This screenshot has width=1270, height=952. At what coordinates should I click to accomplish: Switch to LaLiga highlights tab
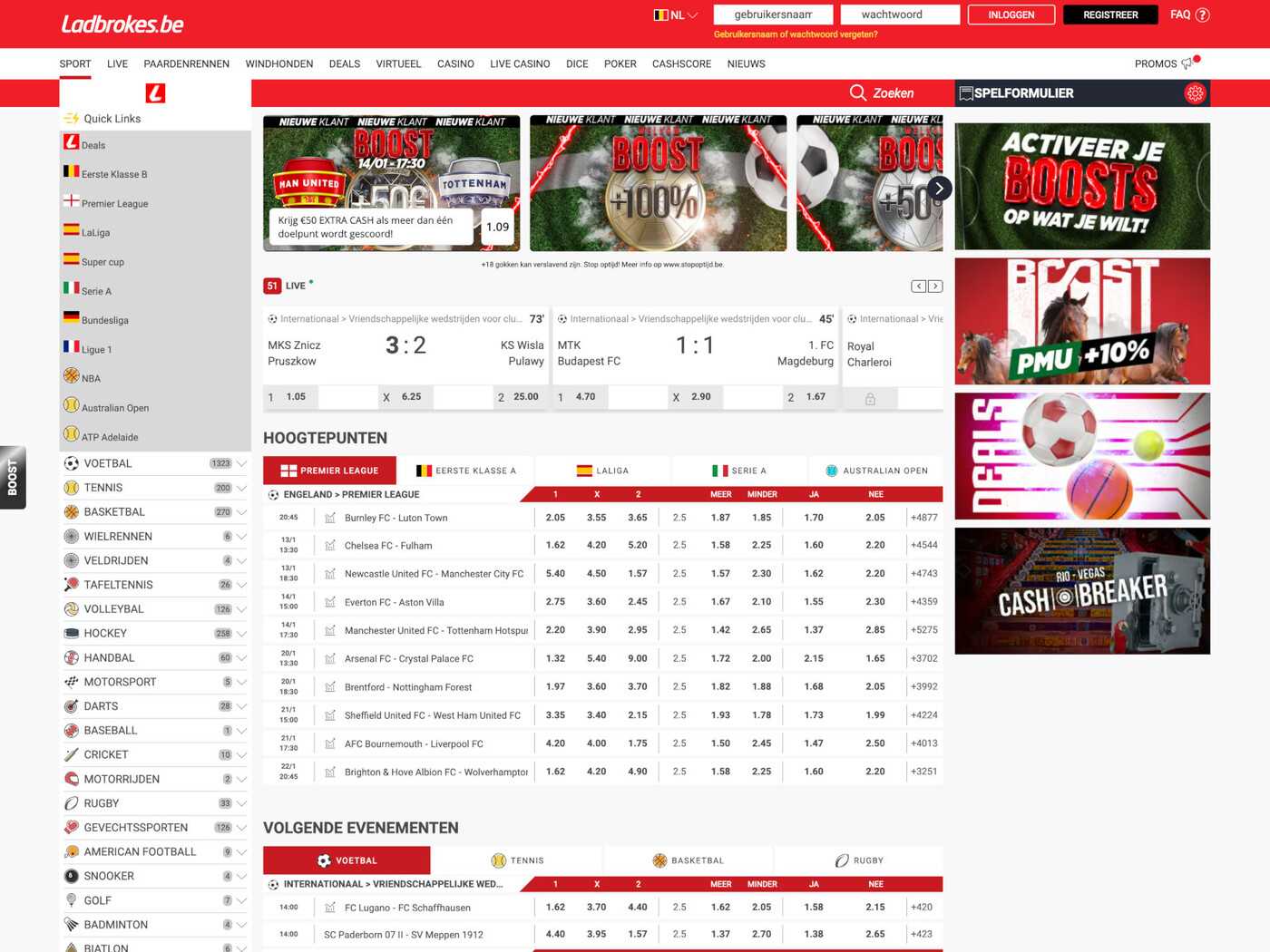pyautogui.click(x=602, y=471)
